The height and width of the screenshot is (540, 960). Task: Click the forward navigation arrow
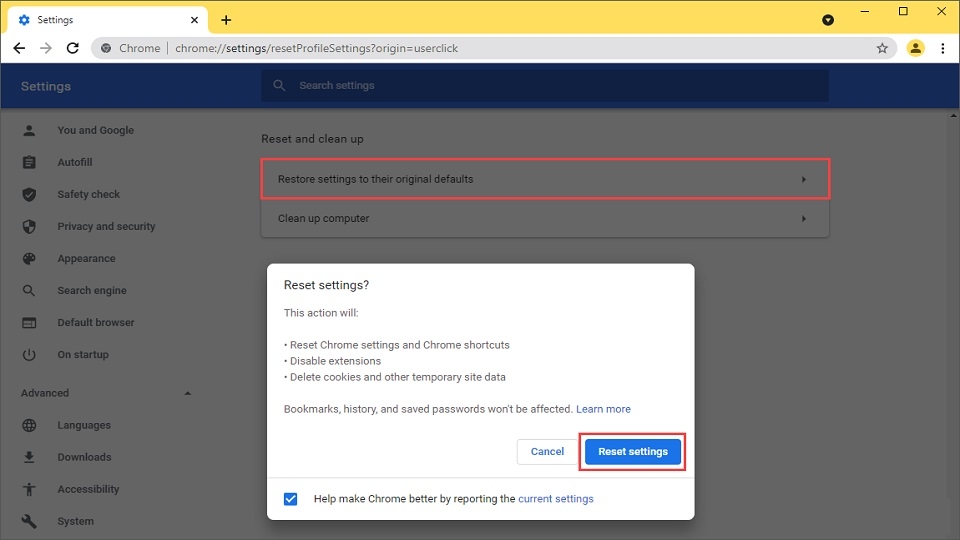[x=46, y=48]
